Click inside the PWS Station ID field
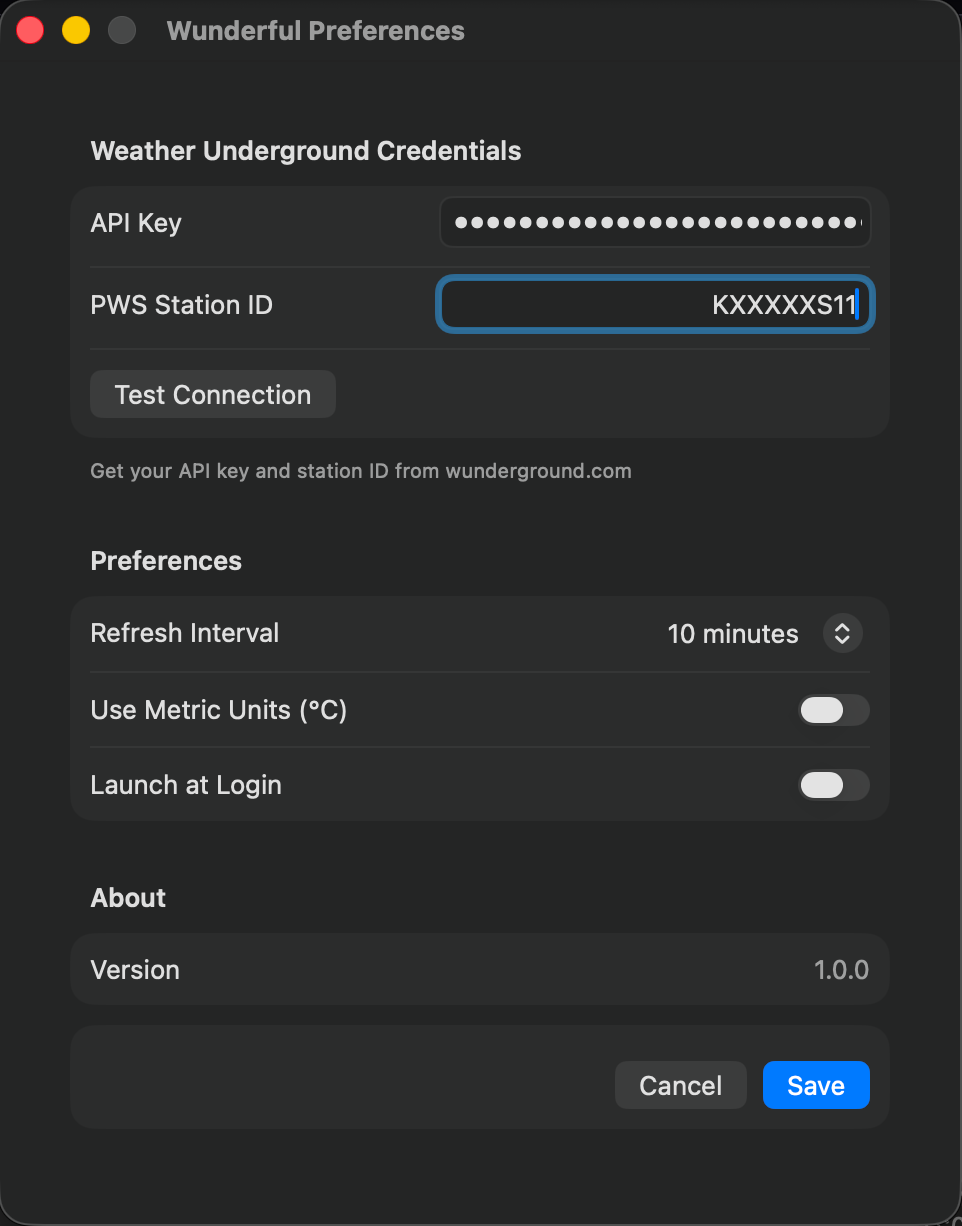962x1226 pixels. pos(655,304)
